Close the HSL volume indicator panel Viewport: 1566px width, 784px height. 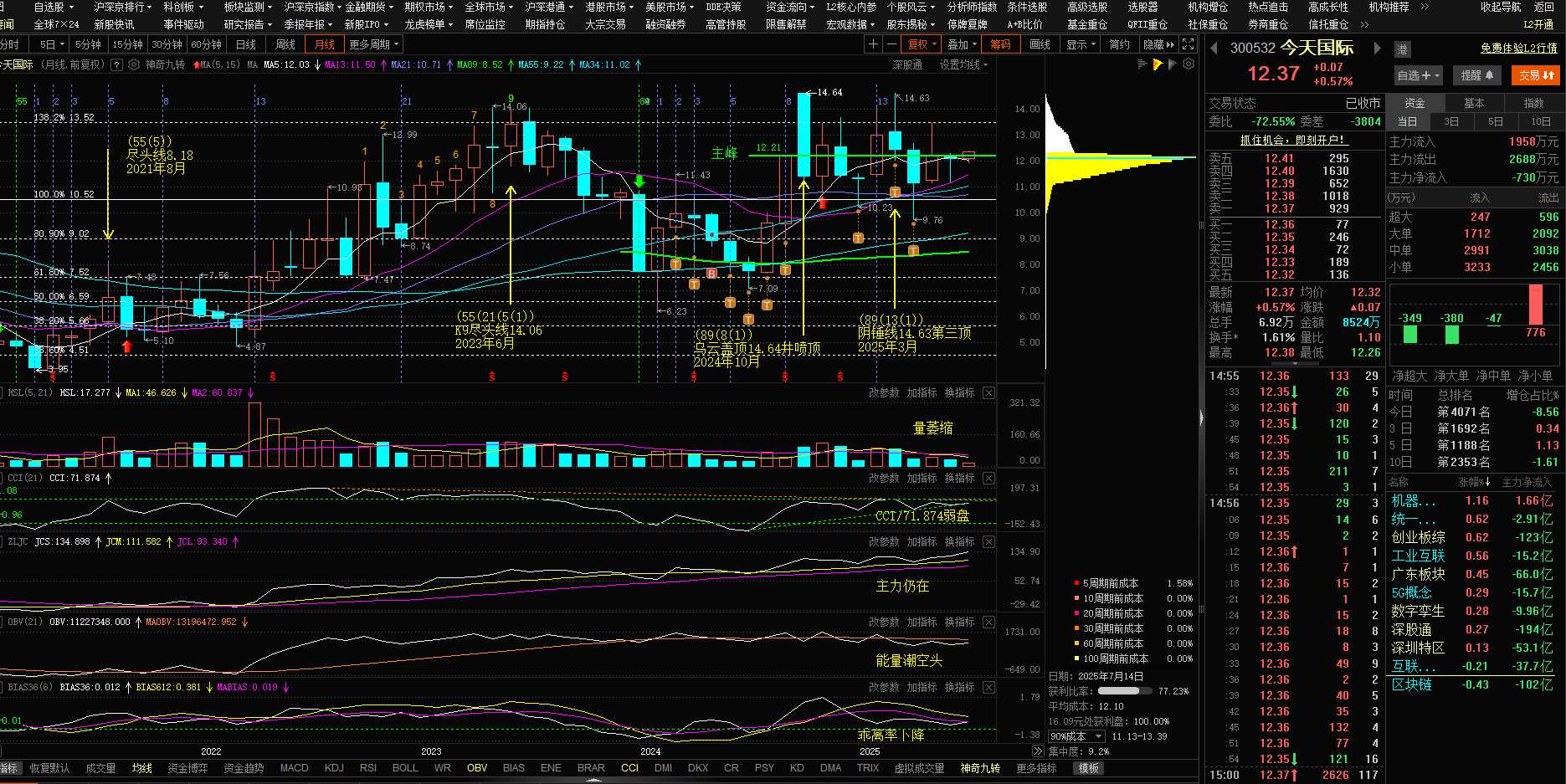(x=989, y=392)
